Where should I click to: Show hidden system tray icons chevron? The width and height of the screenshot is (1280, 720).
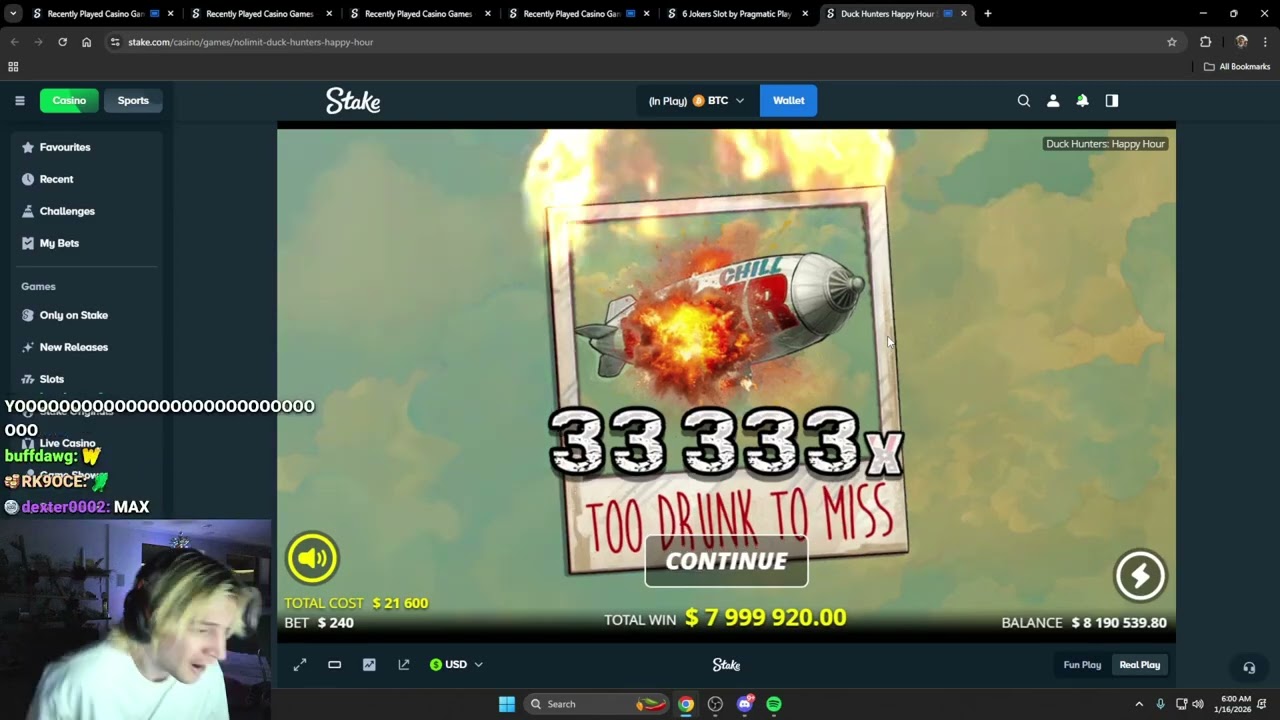click(1138, 704)
